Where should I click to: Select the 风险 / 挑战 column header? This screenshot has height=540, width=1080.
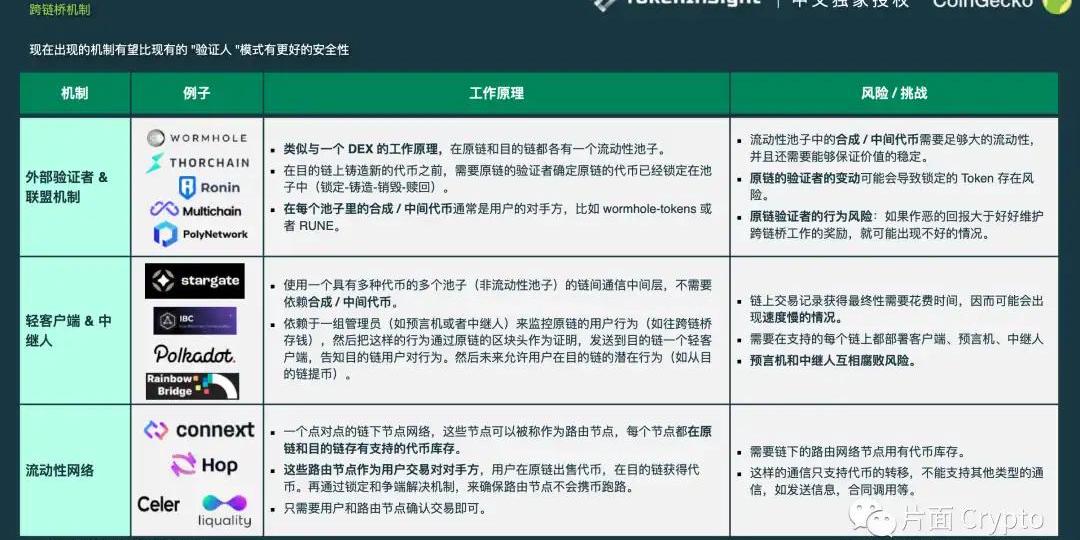pyautogui.click(x=894, y=94)
